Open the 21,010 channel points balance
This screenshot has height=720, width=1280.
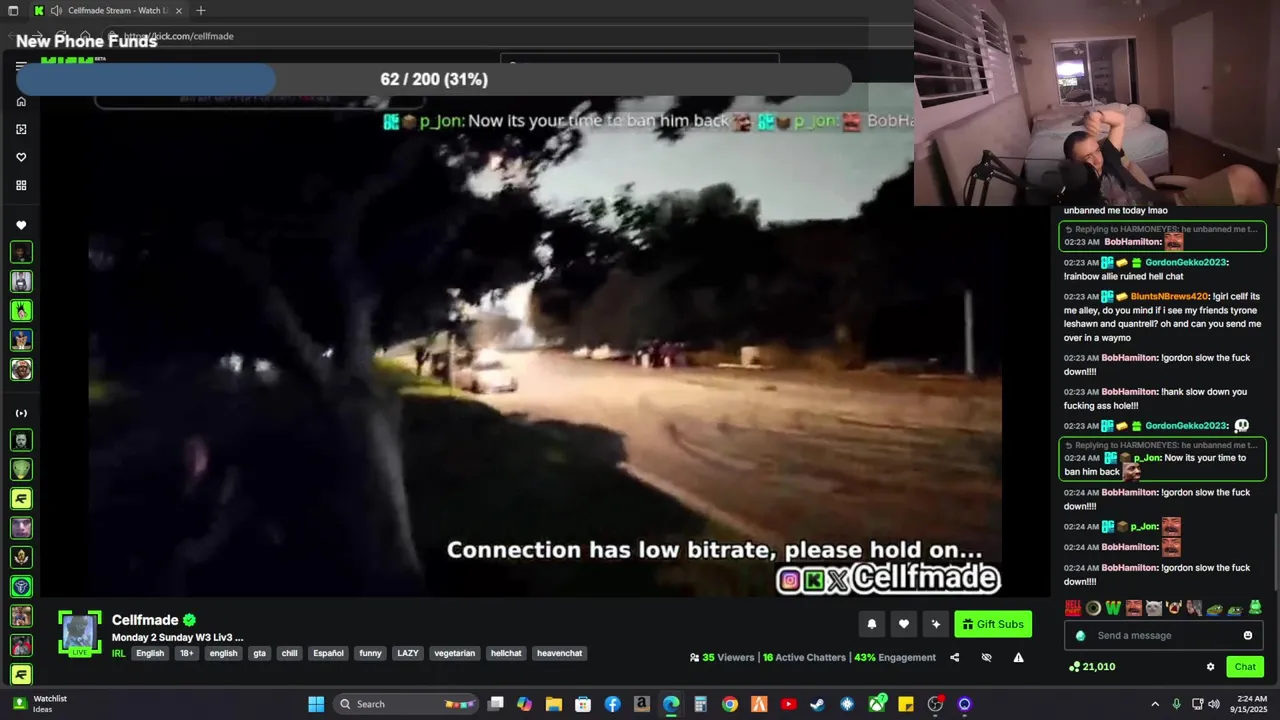tap(1092, 667)
